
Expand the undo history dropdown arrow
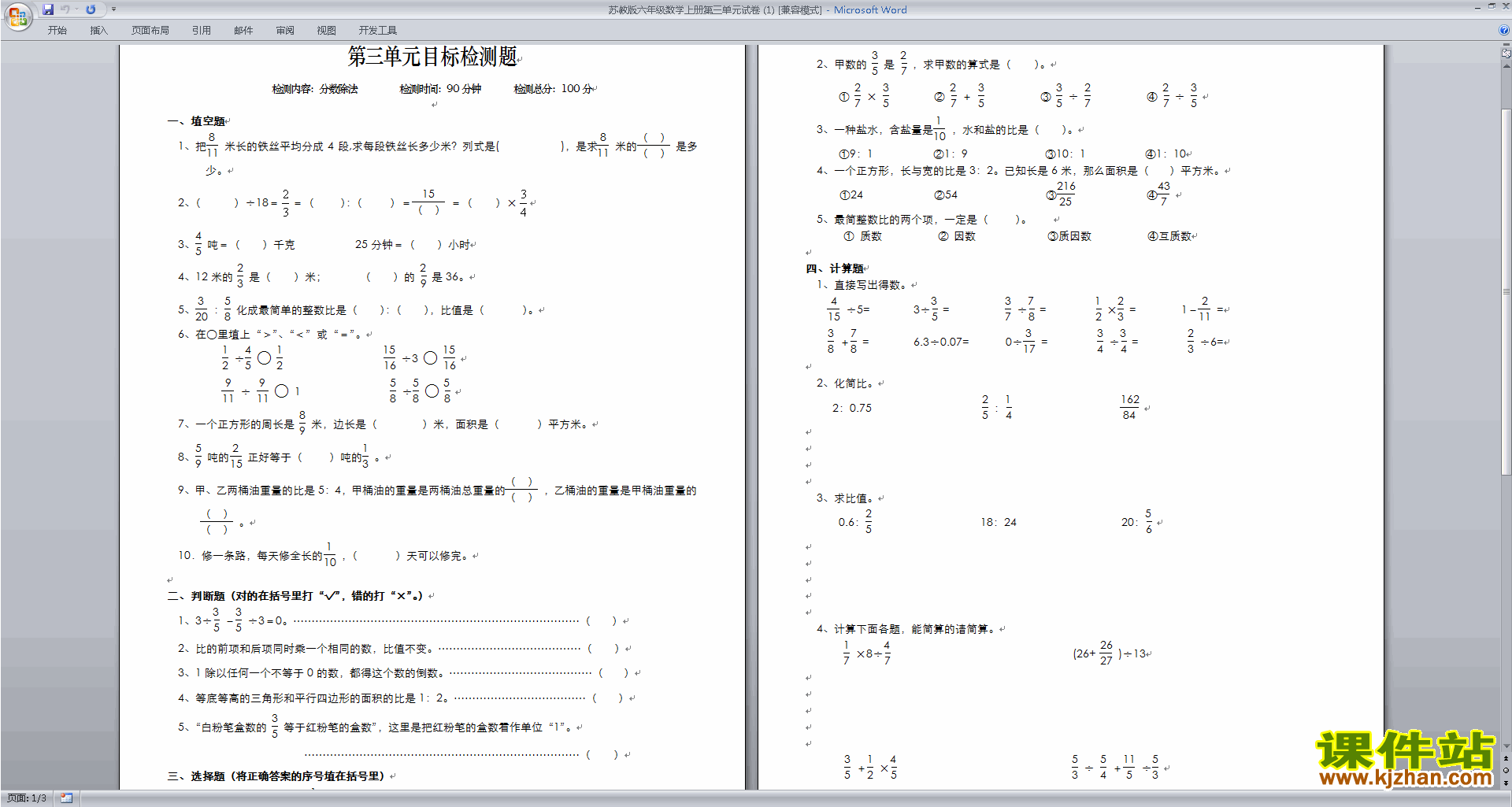(76, 9)
